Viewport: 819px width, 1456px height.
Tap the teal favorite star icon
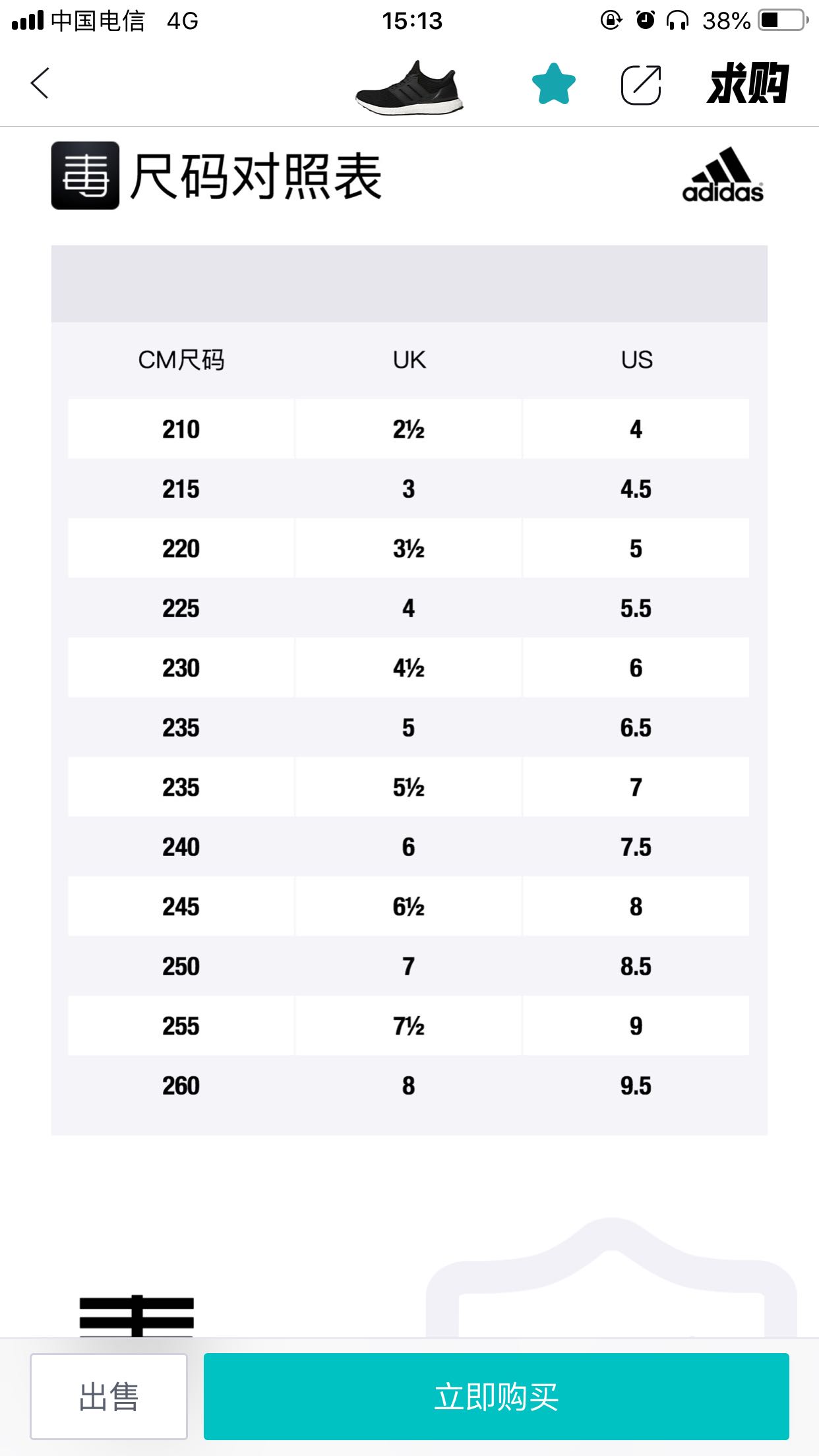553,84
